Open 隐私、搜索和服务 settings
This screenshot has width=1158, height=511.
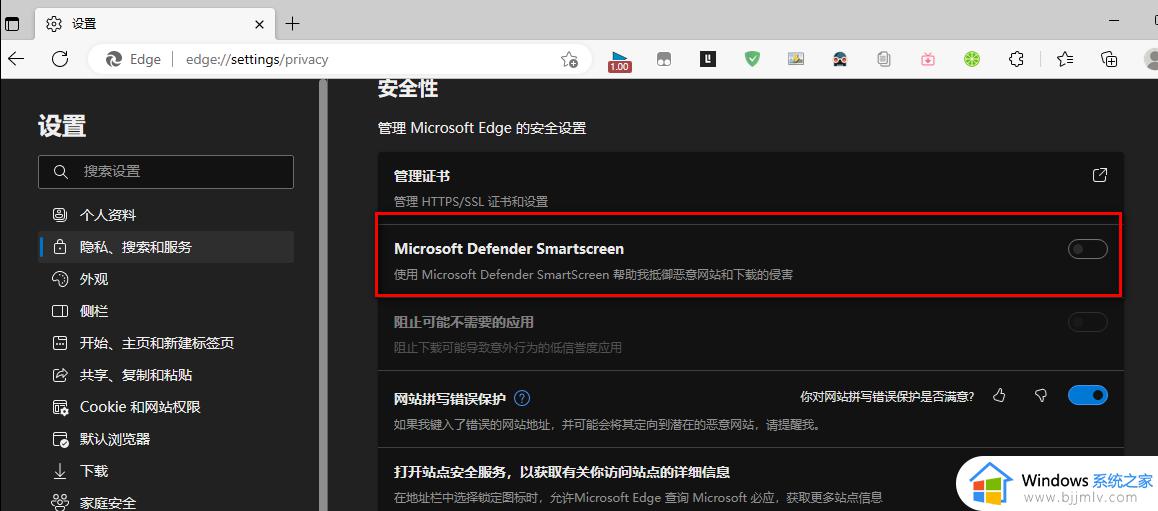point(165,247)
